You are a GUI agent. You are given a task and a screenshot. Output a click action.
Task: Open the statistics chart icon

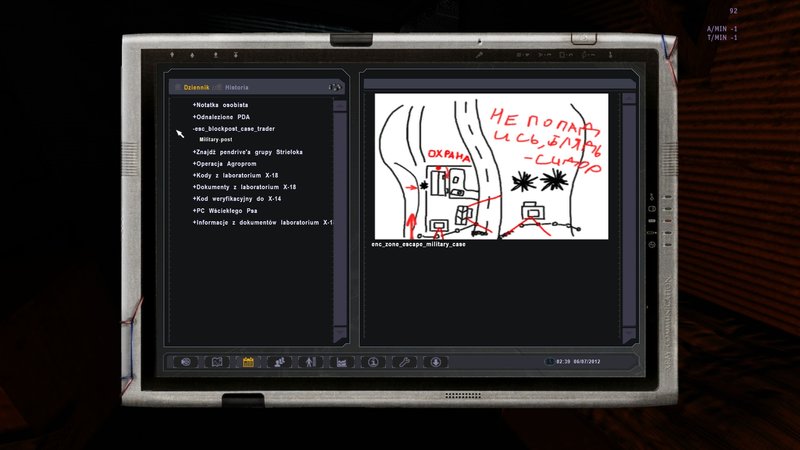click(341, 362)
